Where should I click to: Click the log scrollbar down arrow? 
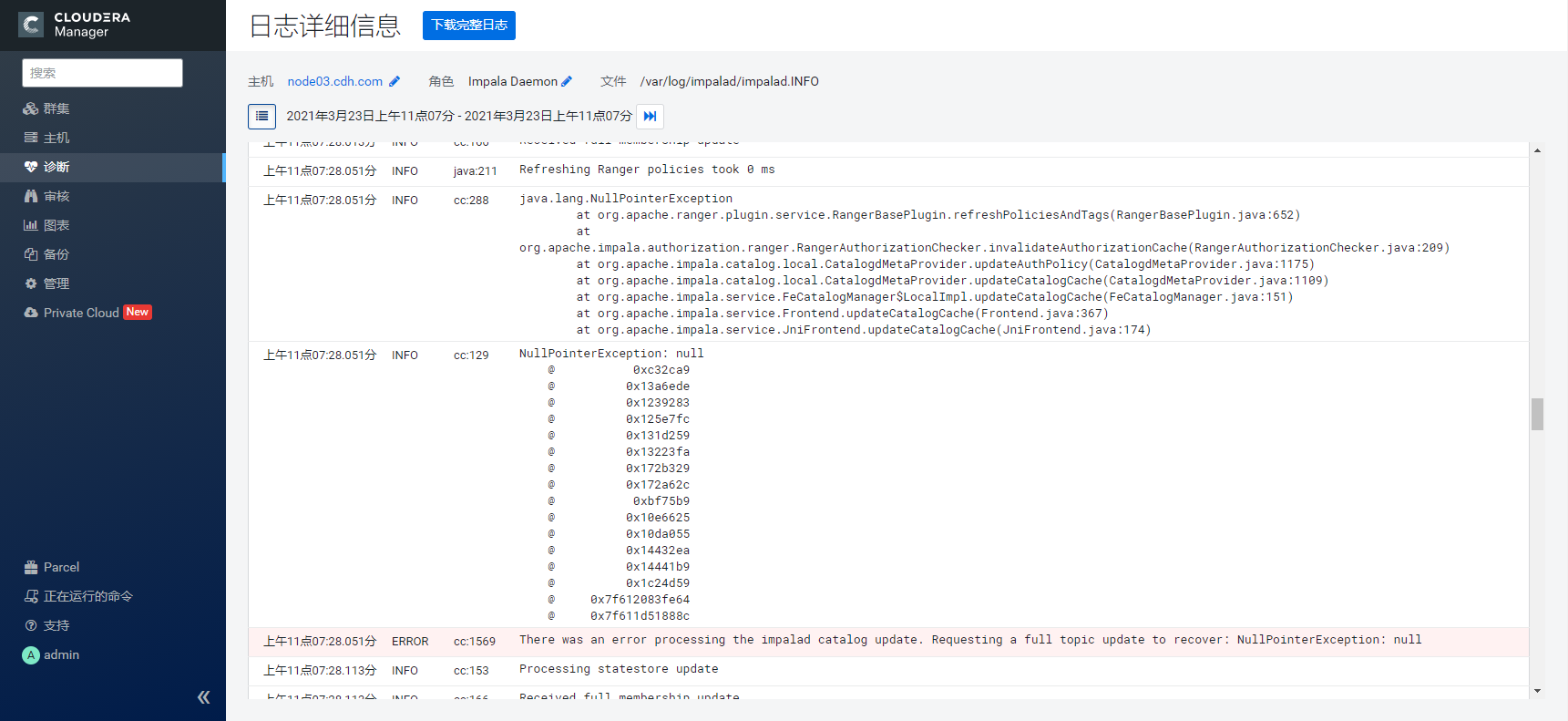pos(1537,691)
